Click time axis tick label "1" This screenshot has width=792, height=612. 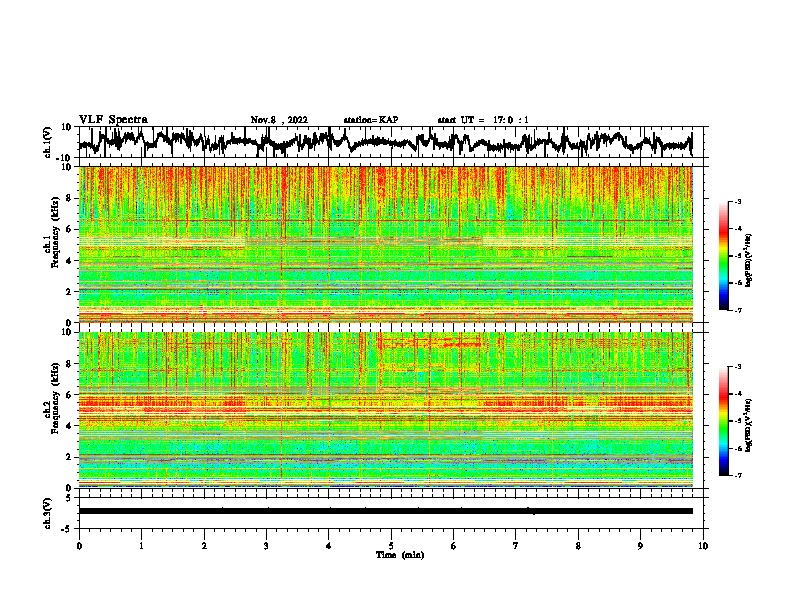pos(141,546)
